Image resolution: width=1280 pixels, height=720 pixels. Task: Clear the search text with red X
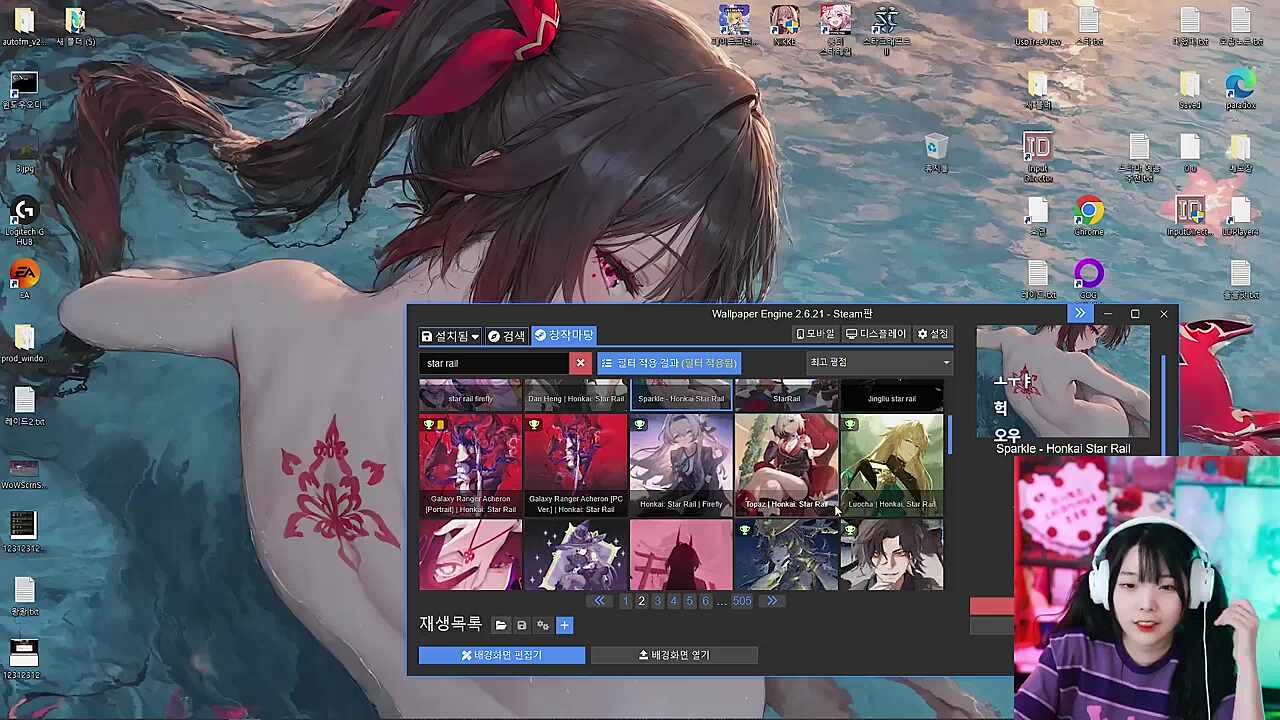coord(580,363)
